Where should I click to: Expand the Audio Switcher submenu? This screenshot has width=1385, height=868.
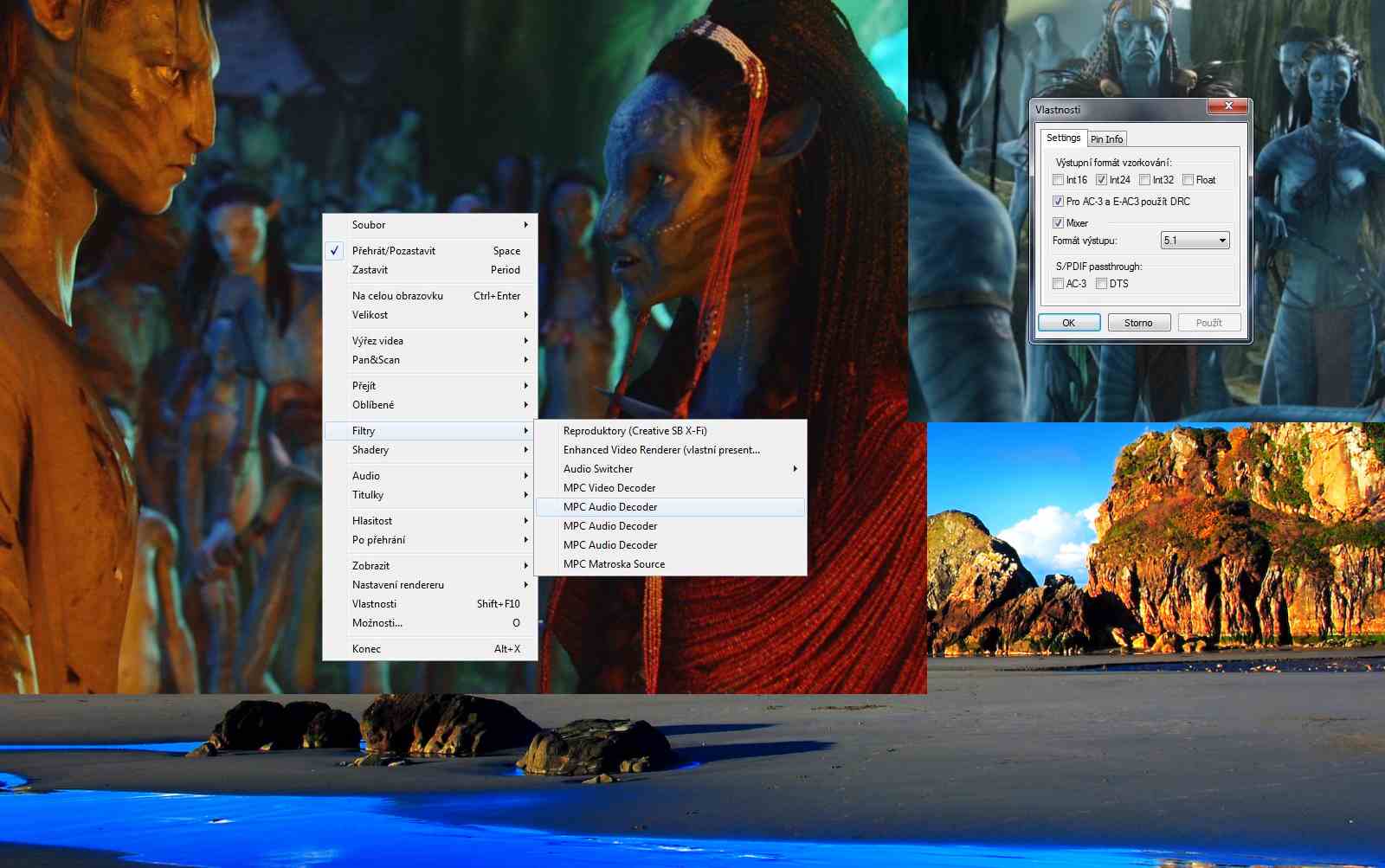(671, 469)
